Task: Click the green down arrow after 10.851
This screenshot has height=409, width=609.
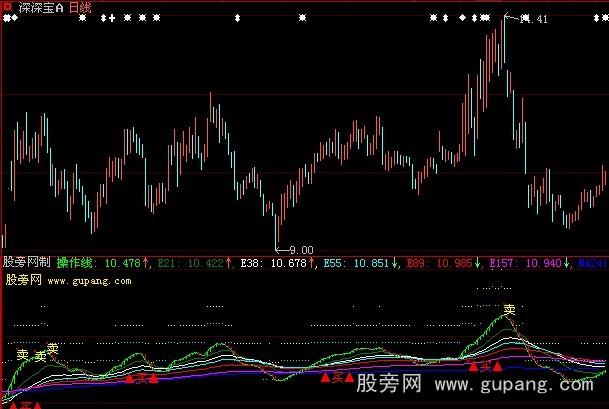Action: click(x=394, y=263)
